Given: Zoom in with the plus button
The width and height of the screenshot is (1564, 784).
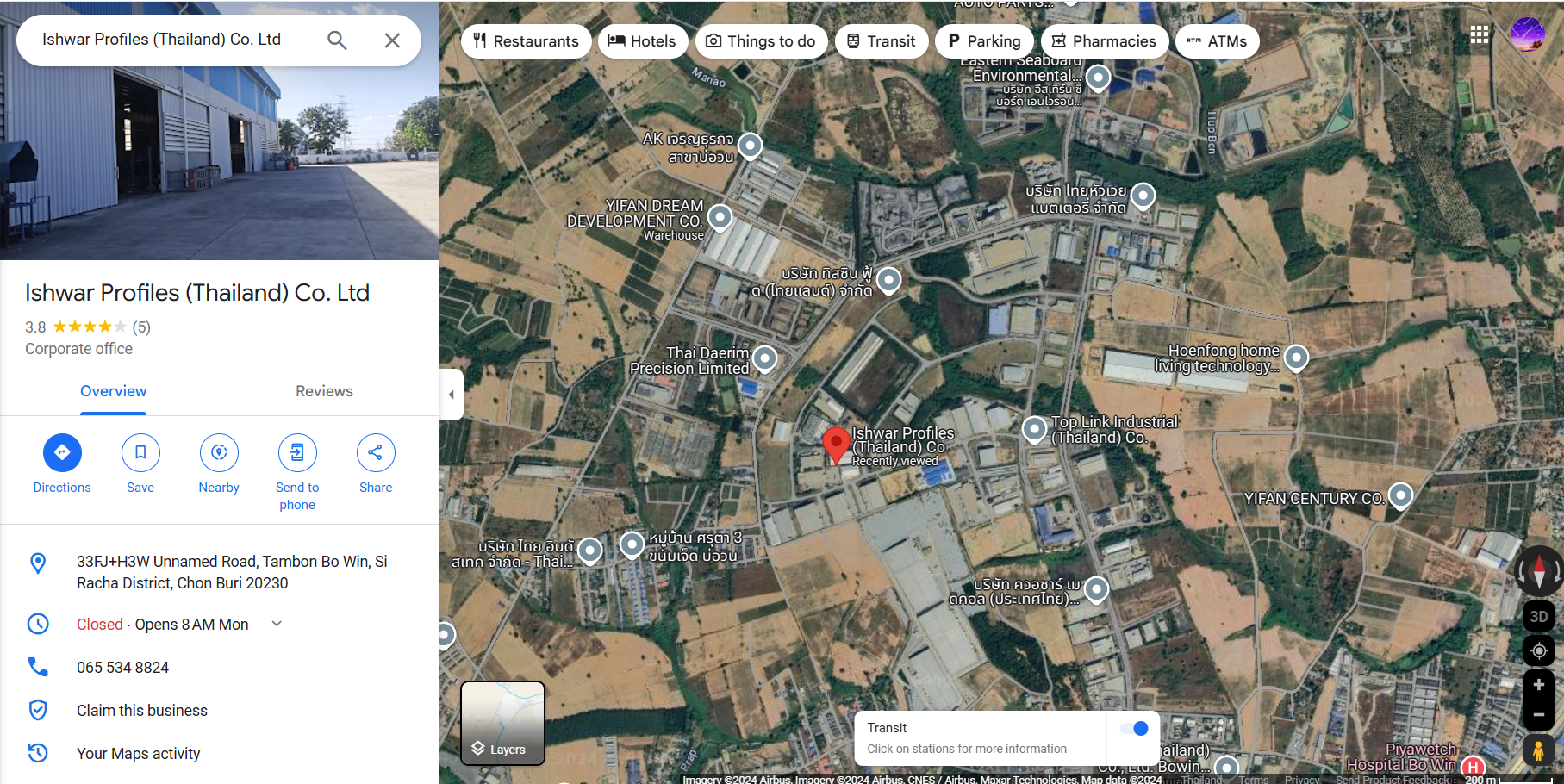Looking at the screenshot, I should tap(1539, 685).
